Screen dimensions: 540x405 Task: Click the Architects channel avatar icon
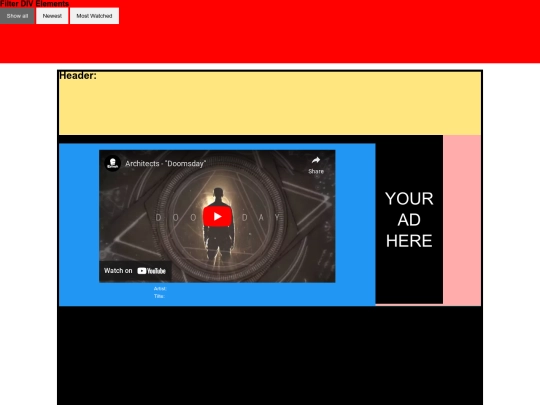point(113,163)
